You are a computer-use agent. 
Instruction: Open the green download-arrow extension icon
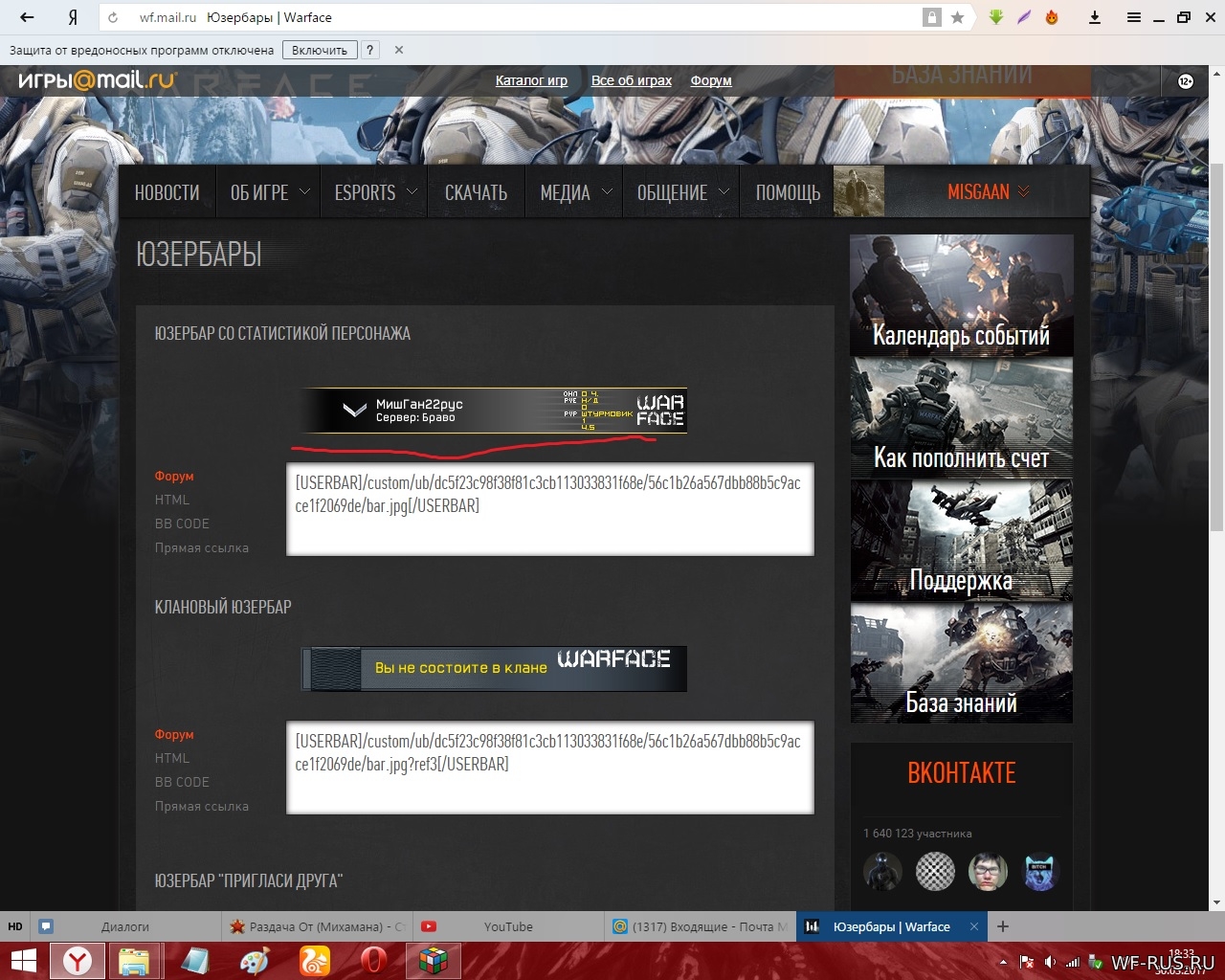[996, 17]
